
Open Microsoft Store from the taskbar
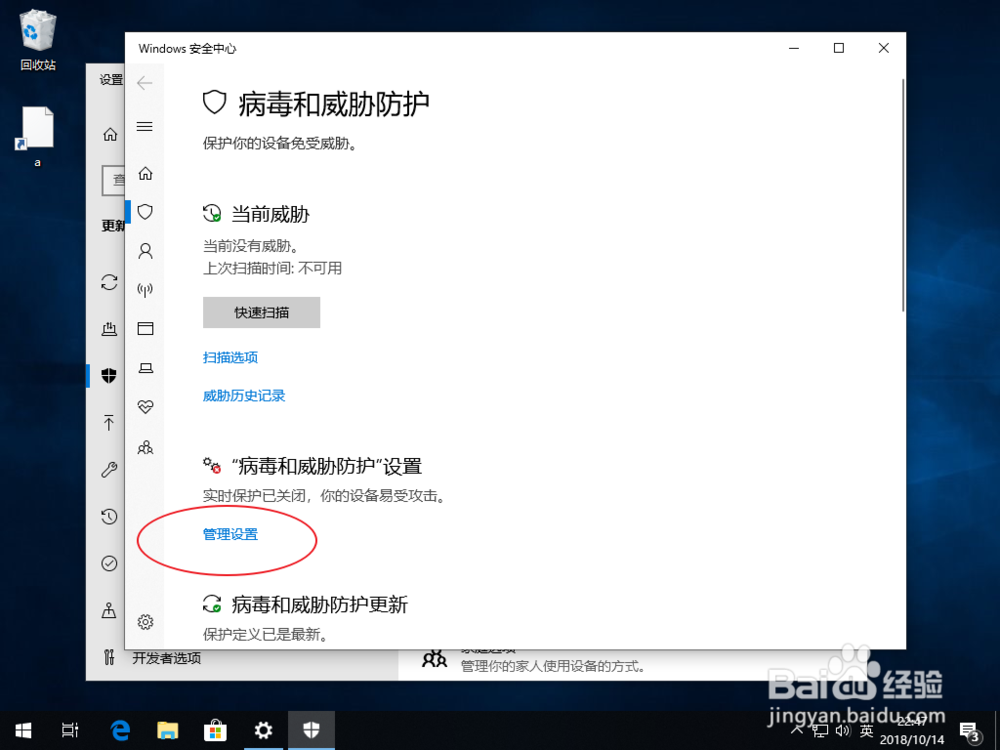[x=215, y=730]
